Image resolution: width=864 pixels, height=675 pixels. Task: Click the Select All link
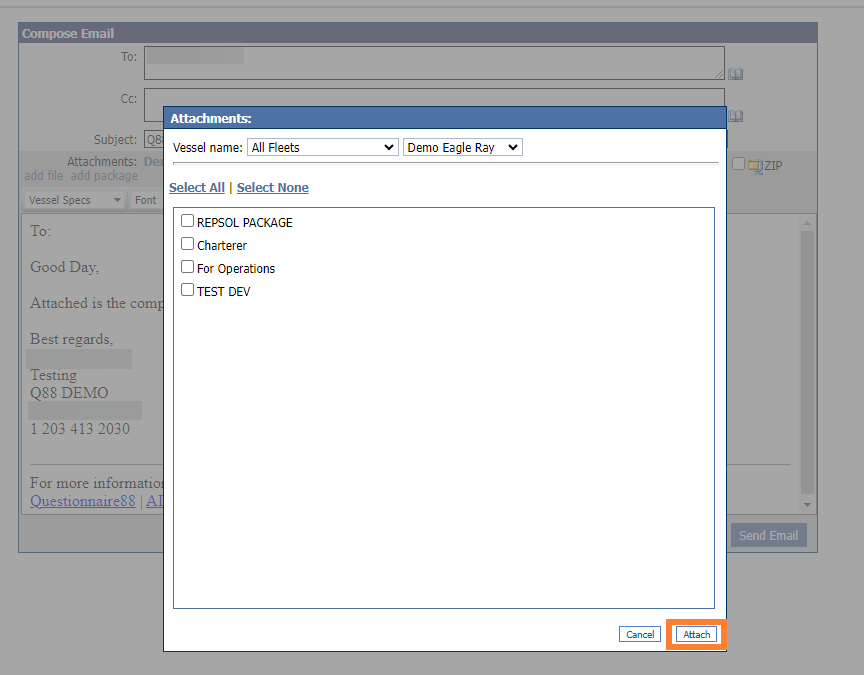(196, 188)
